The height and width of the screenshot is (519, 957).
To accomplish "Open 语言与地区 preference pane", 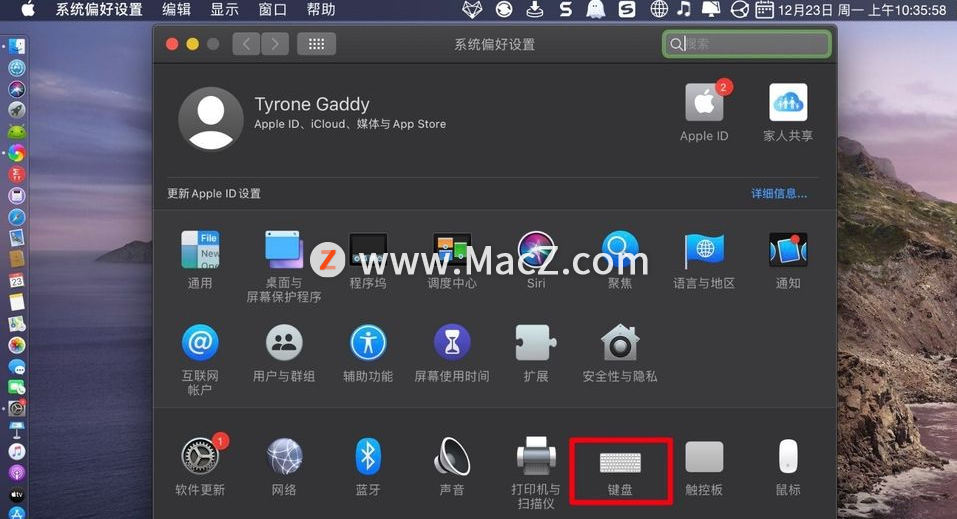I will [704, 260].
